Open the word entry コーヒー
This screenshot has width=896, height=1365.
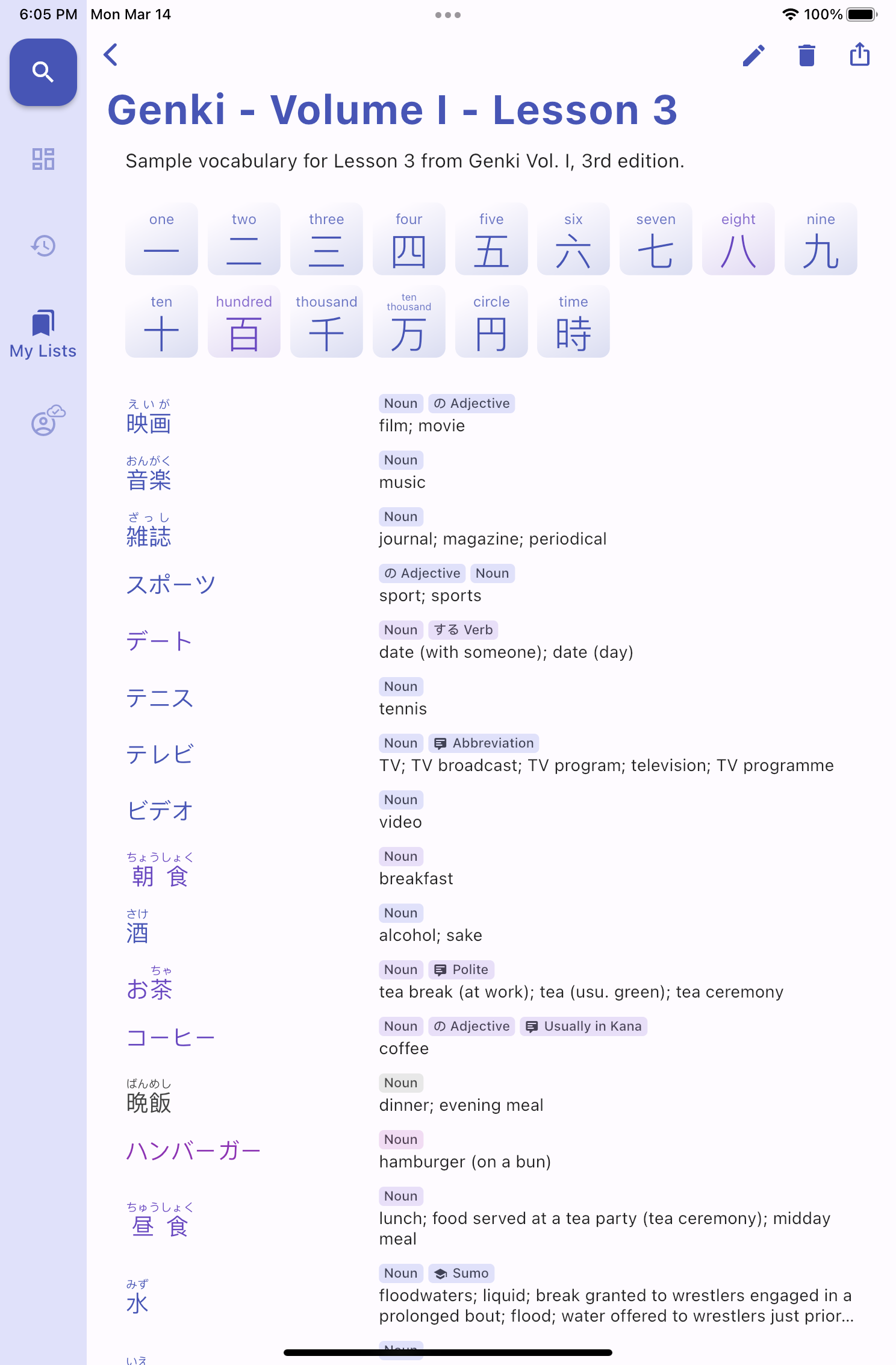click(171, 1037)
